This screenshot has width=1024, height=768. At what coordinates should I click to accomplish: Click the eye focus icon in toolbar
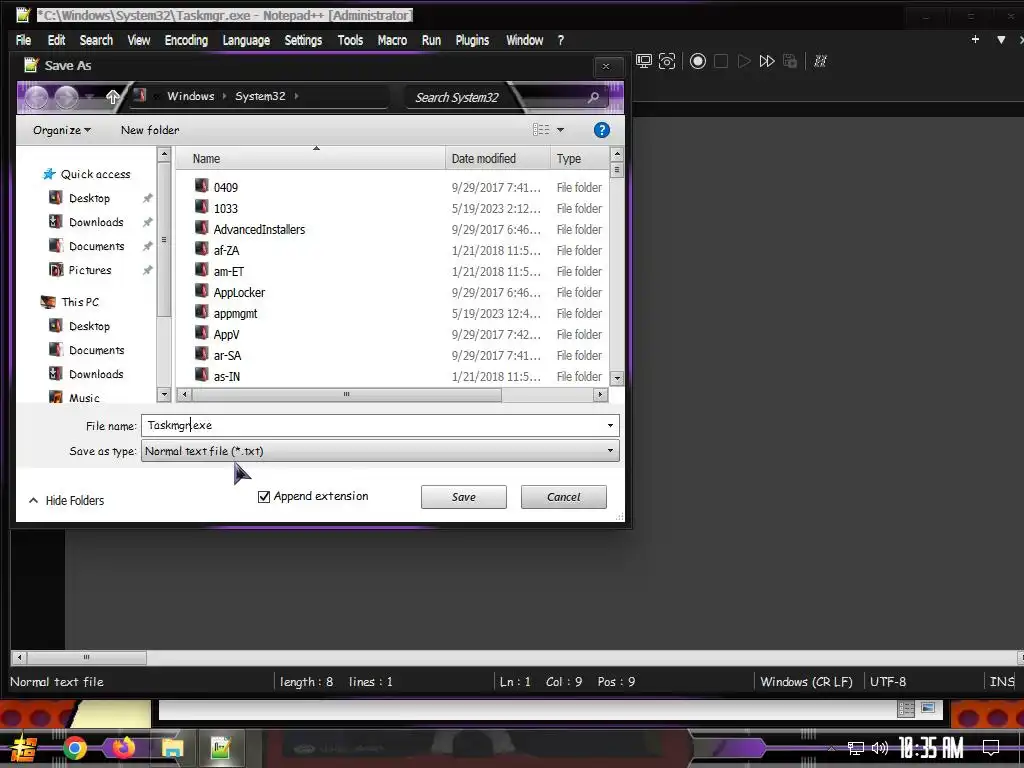click(667, 61)
